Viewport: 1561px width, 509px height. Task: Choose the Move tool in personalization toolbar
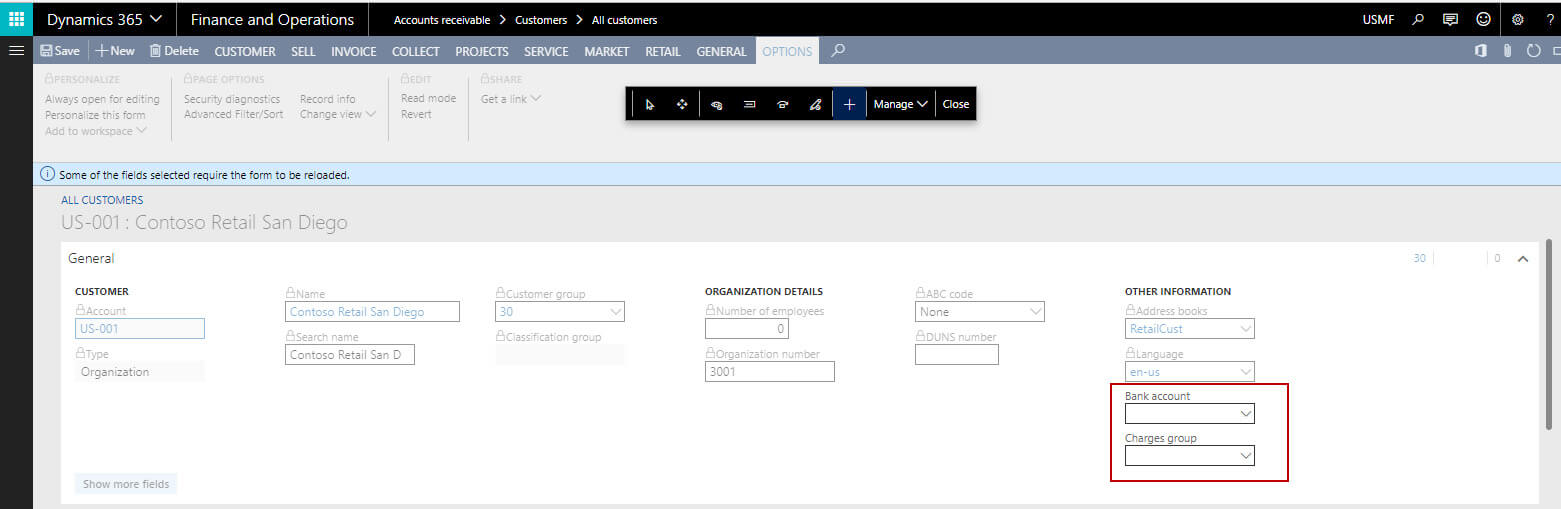682,104
